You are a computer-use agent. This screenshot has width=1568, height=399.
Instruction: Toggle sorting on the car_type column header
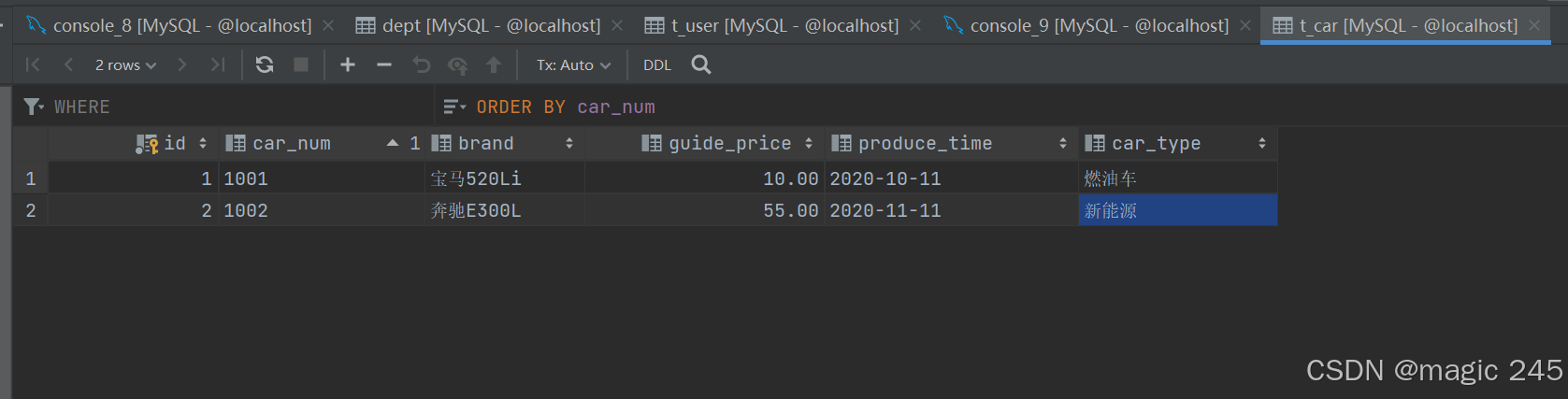click(x=1177, y=143)
